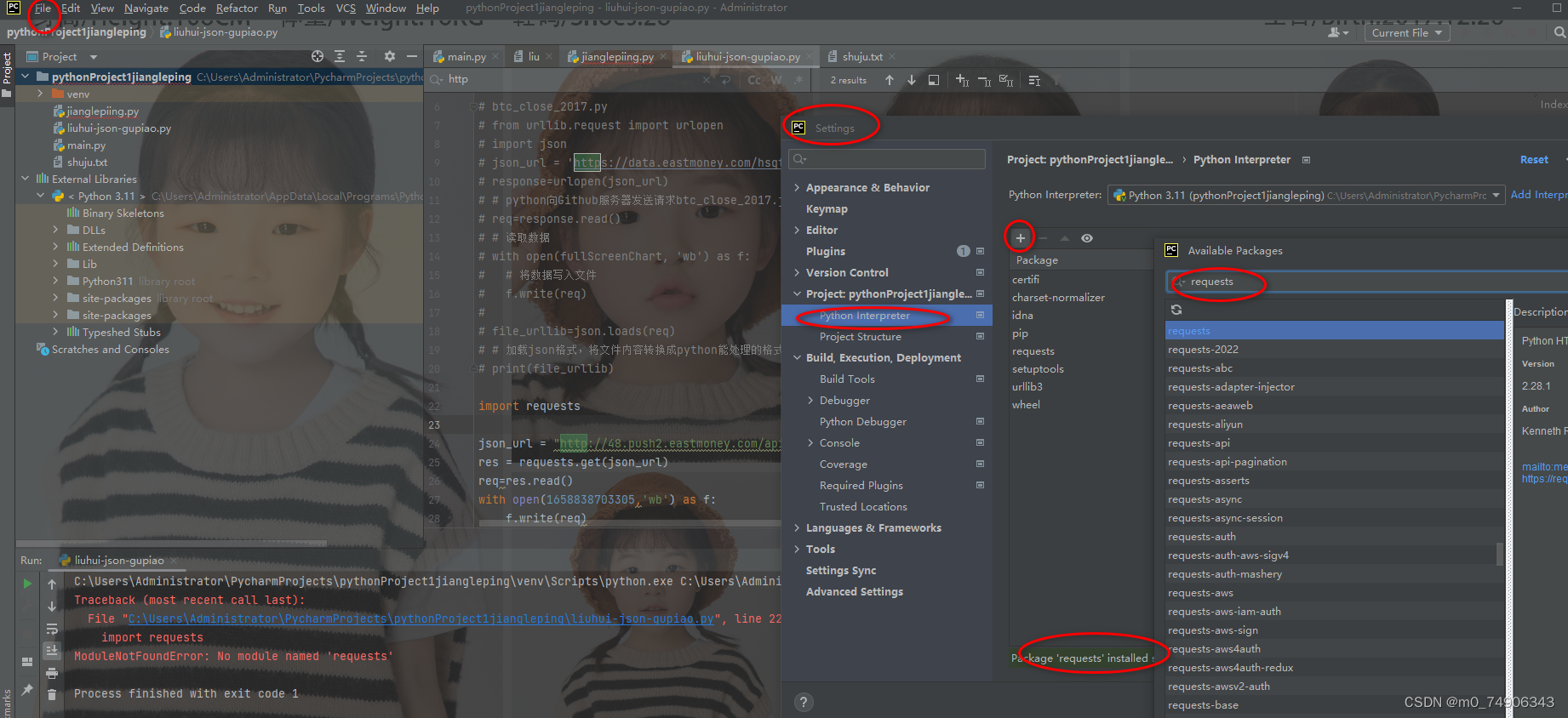Click the Reset link in Settings
Viewport: 1568px width, 718px height.
tap(1534, 160)
